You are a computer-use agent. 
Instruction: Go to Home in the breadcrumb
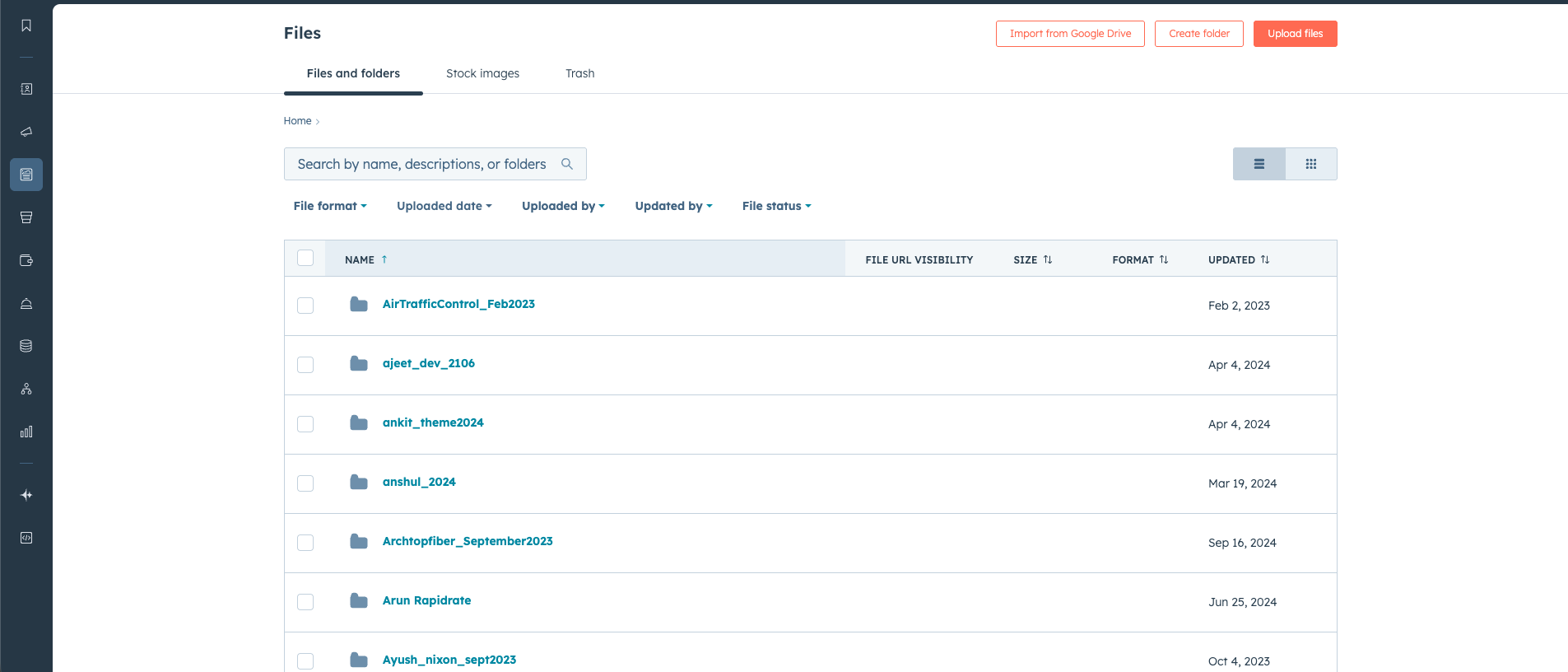(x=297, y=121)
